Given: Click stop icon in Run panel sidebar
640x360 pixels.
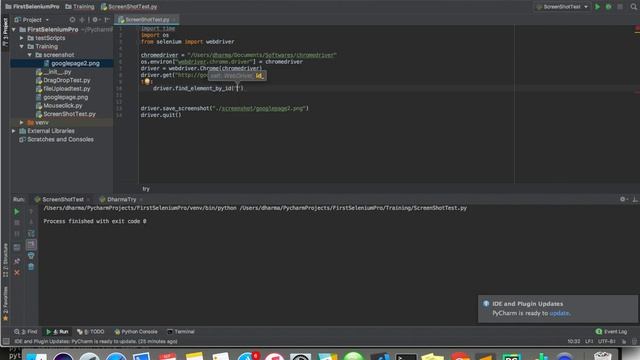Looking at the screenshot, I should [x=17, y=223].
